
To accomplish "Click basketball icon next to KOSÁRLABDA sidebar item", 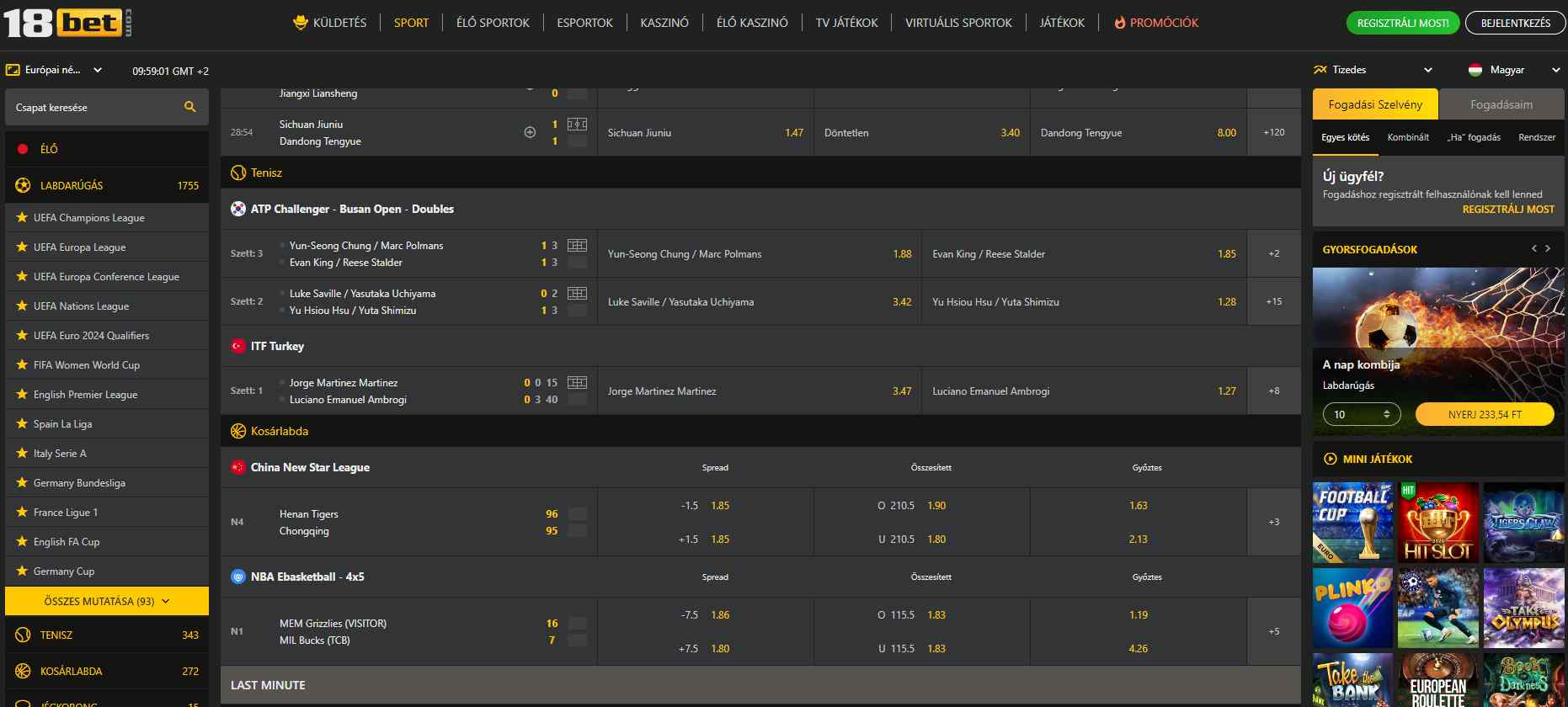I will [x=23, y=672].
